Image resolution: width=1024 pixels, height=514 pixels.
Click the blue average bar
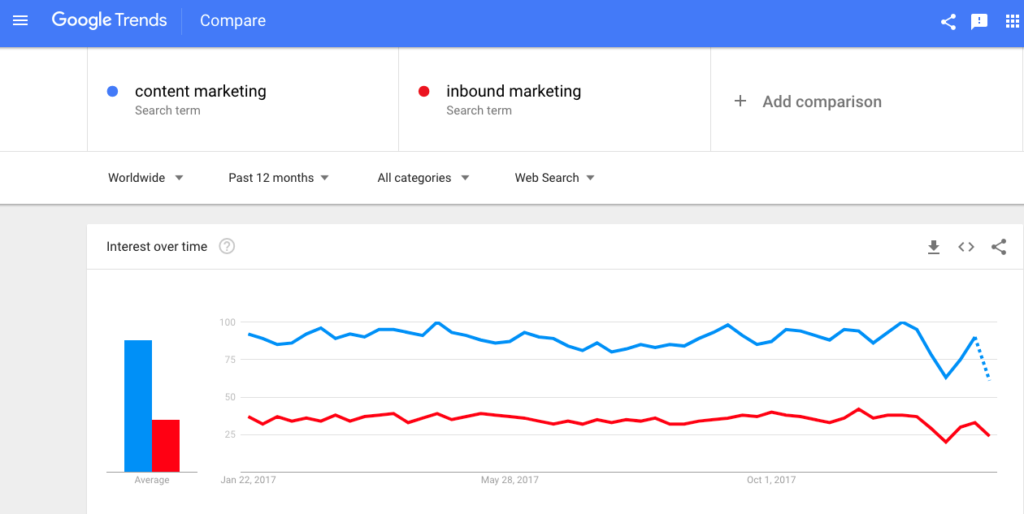(x=138, y=406)
